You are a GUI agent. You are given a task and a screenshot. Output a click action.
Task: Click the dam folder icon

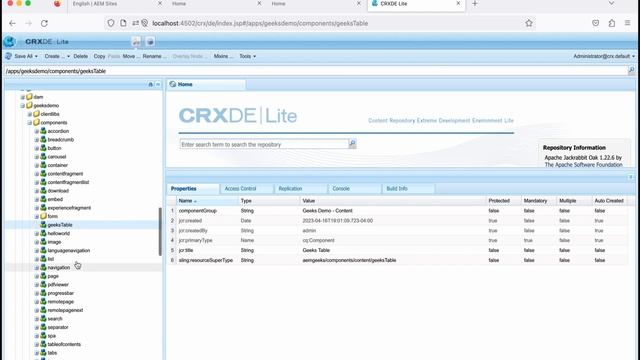pyautogui.click(x=29, y=97)
